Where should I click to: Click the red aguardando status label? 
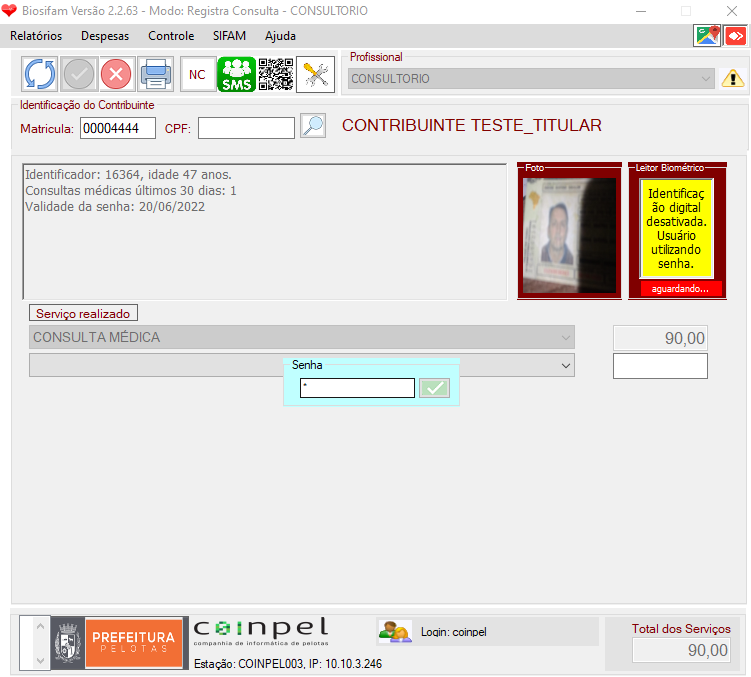680,289
